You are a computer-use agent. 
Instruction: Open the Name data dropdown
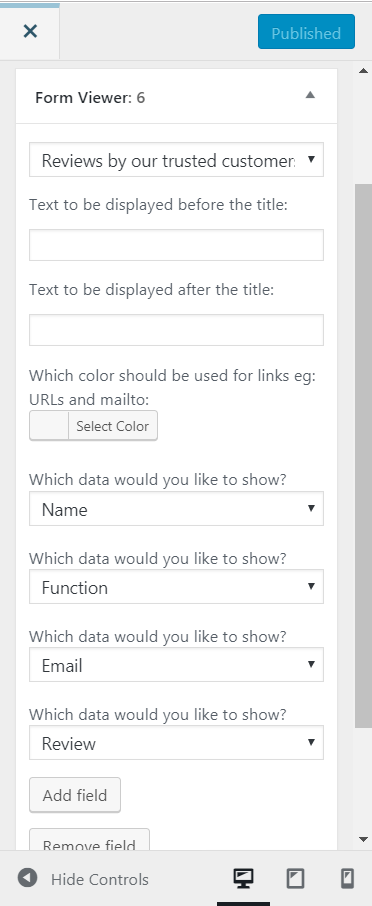[176, 509]
